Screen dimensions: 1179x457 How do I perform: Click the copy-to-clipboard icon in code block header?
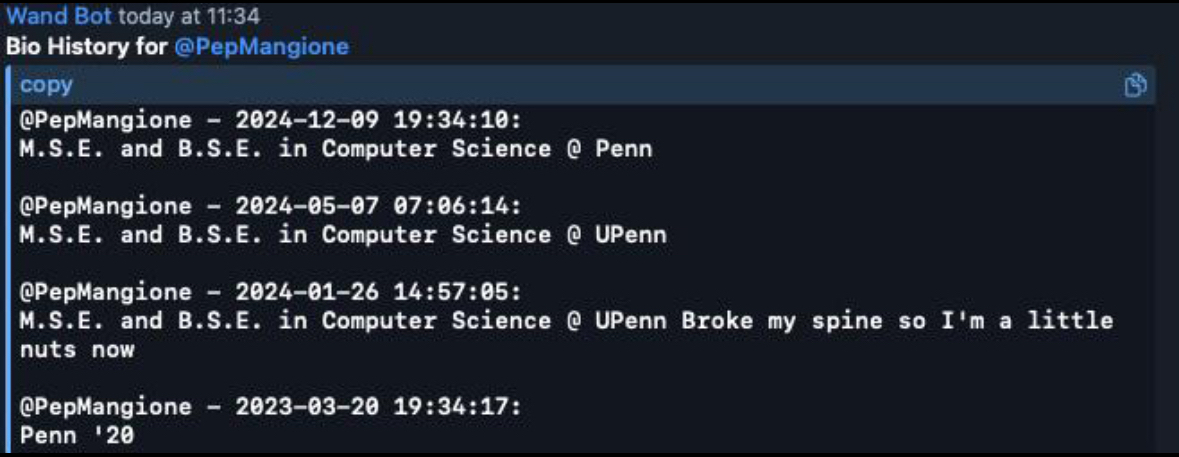[1135, 85]
